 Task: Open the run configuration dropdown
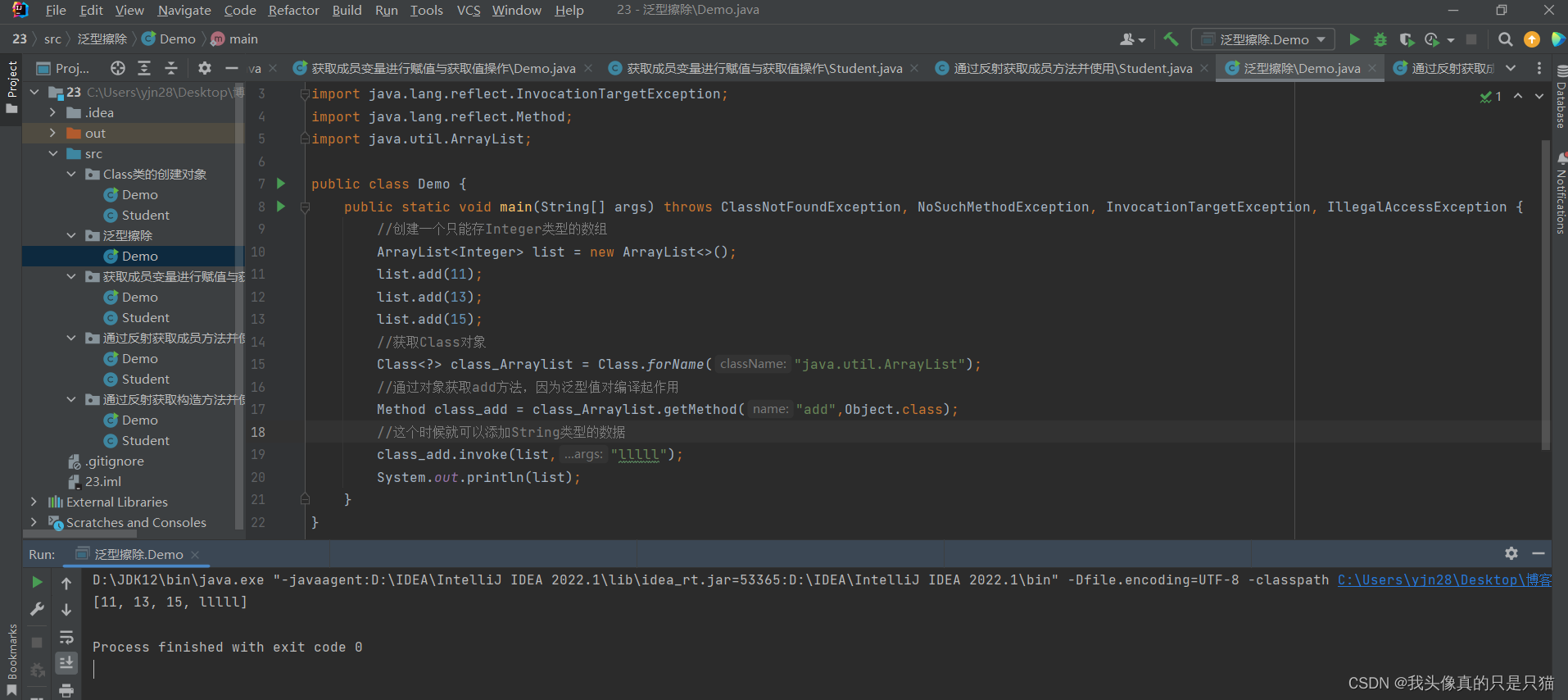point(1264,39)
